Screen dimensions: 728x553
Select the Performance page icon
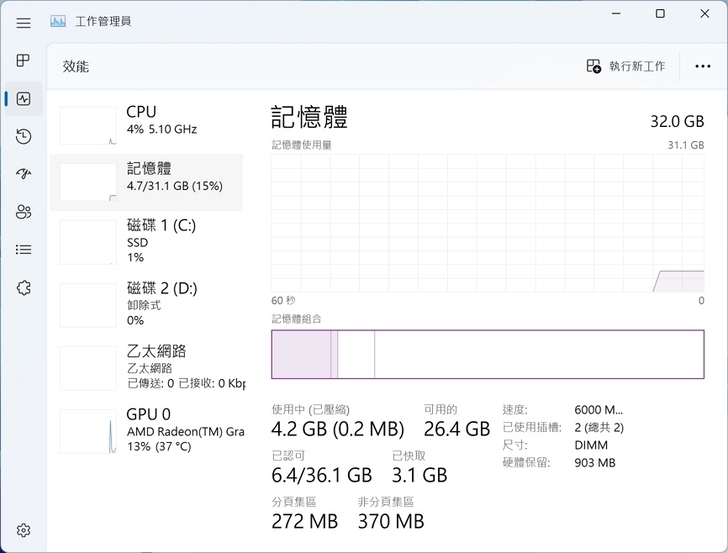click(24, 99)
